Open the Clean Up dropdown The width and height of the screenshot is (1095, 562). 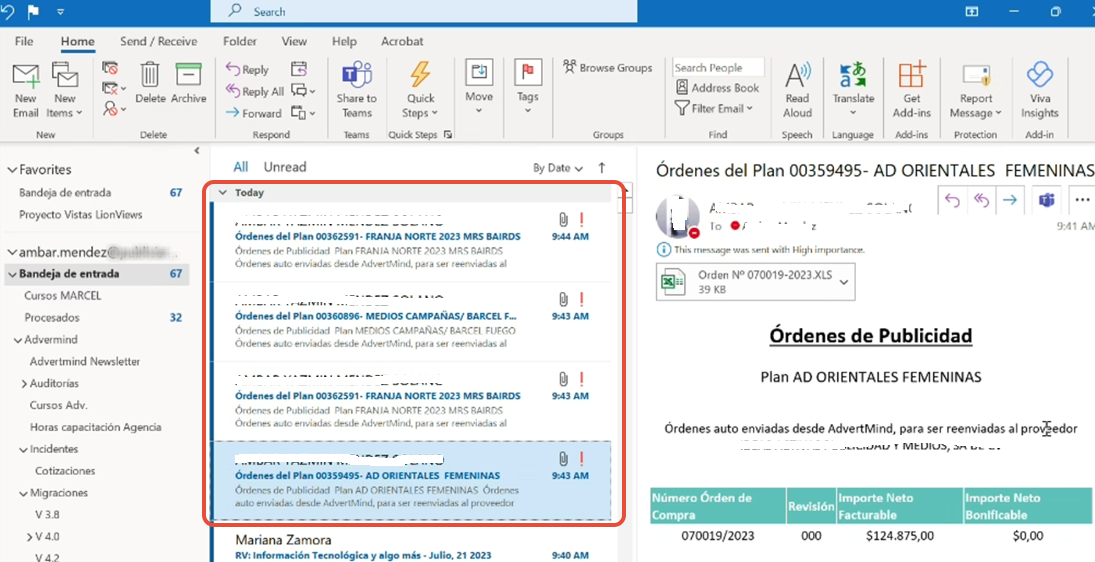coord(114,88)
